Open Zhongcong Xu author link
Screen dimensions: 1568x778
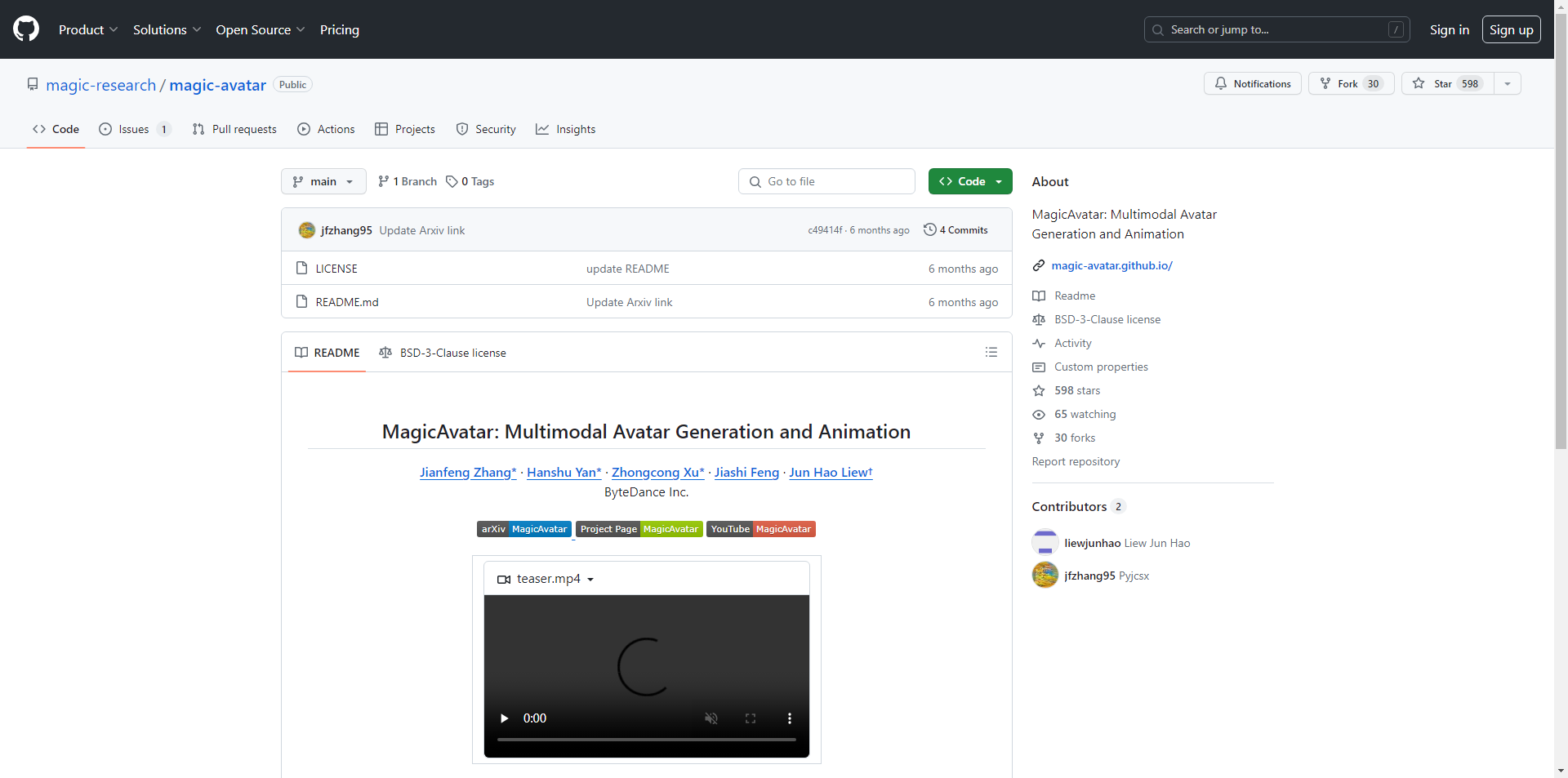pos(658,473)
